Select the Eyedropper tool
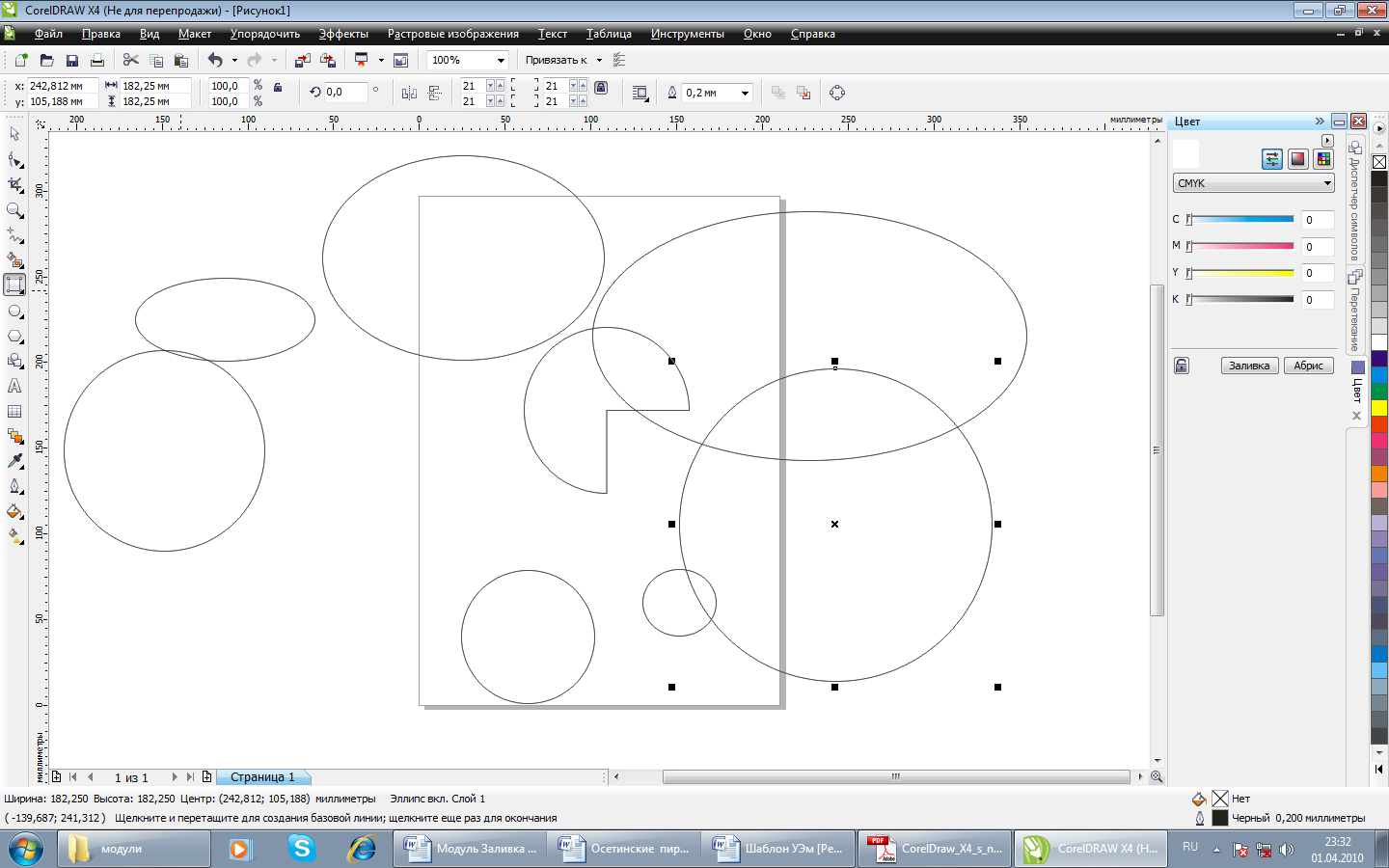The width and height of the screenshot is (1389, 868). [14, 461]
